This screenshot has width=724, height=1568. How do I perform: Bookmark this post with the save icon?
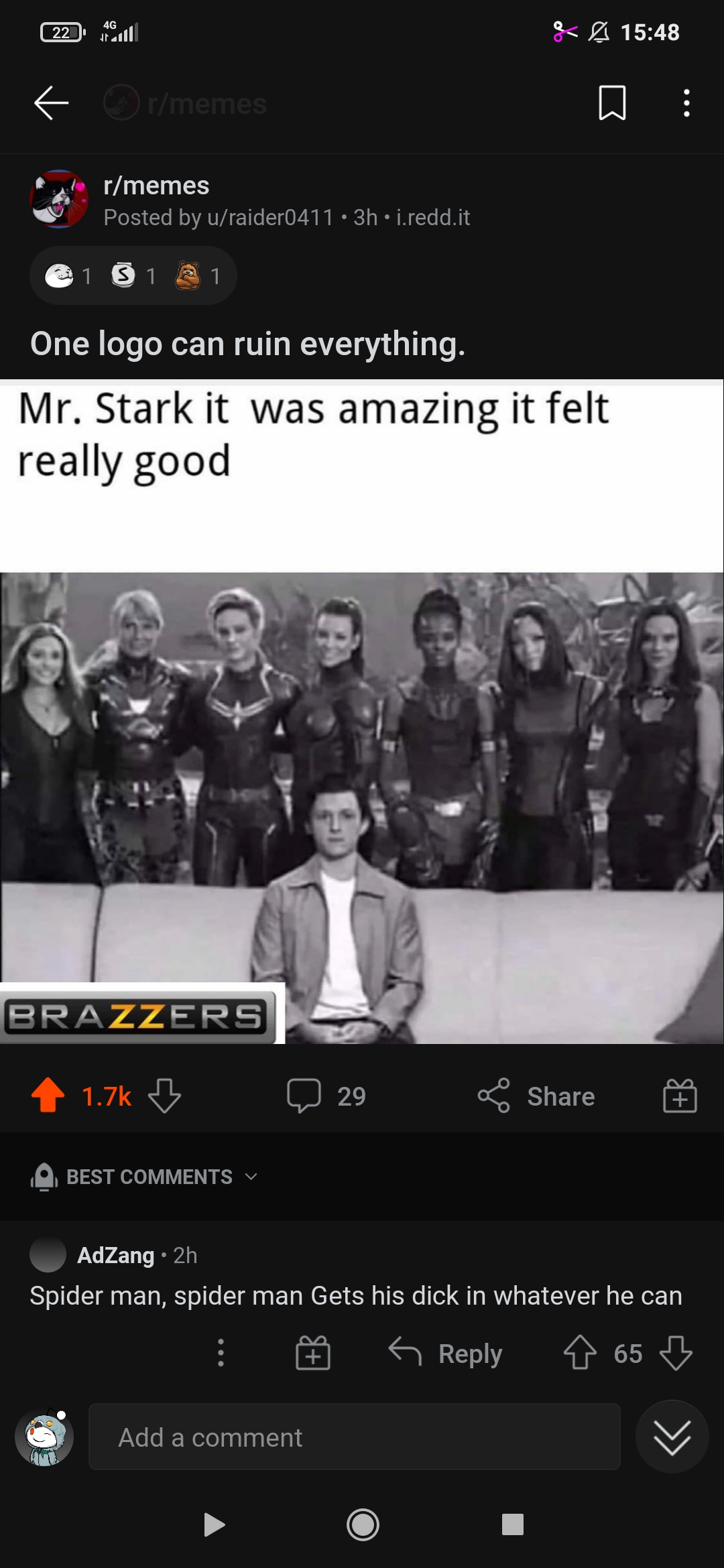(x=612, y=103)
